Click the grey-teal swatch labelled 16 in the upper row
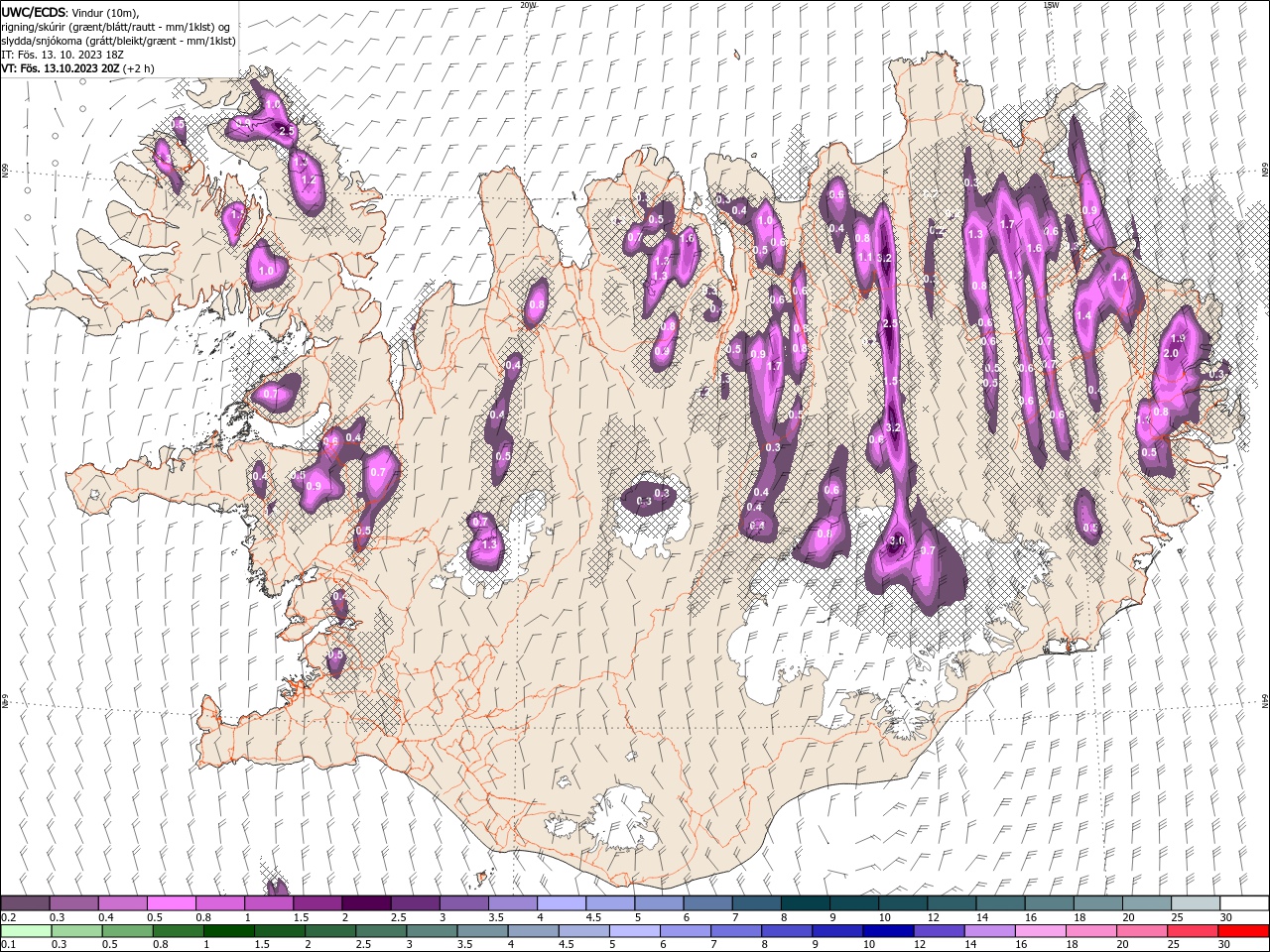Screen dimensions: 1270x952 pos(1048,902)
